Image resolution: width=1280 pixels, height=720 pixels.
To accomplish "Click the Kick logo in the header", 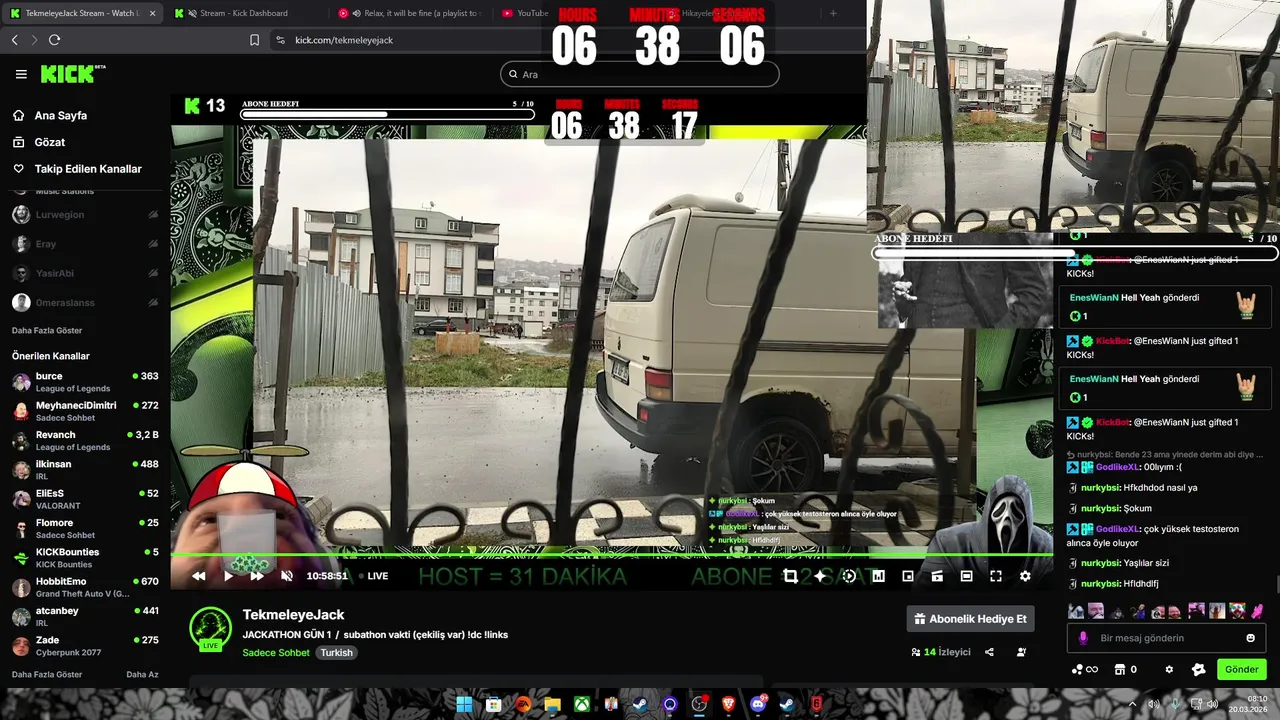I will pos(73,74).
